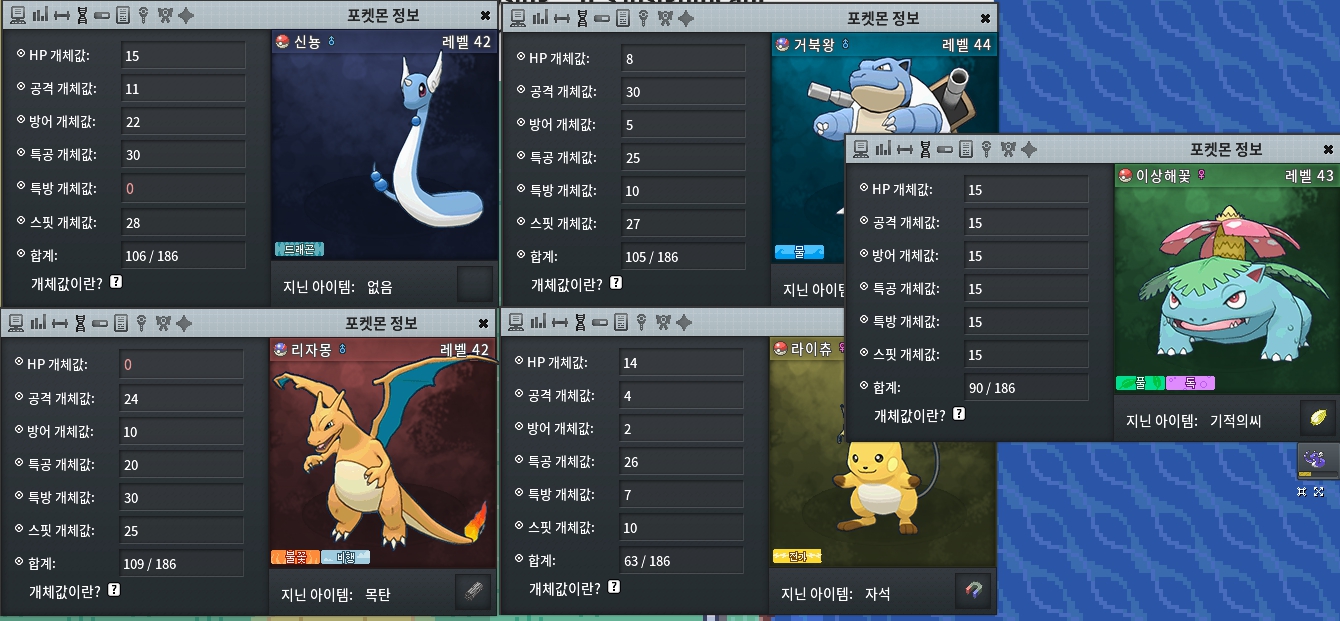Select the key-shaped icon in 신뇽 window
The width and height of the screenshot is (1340, 621).
142,15
